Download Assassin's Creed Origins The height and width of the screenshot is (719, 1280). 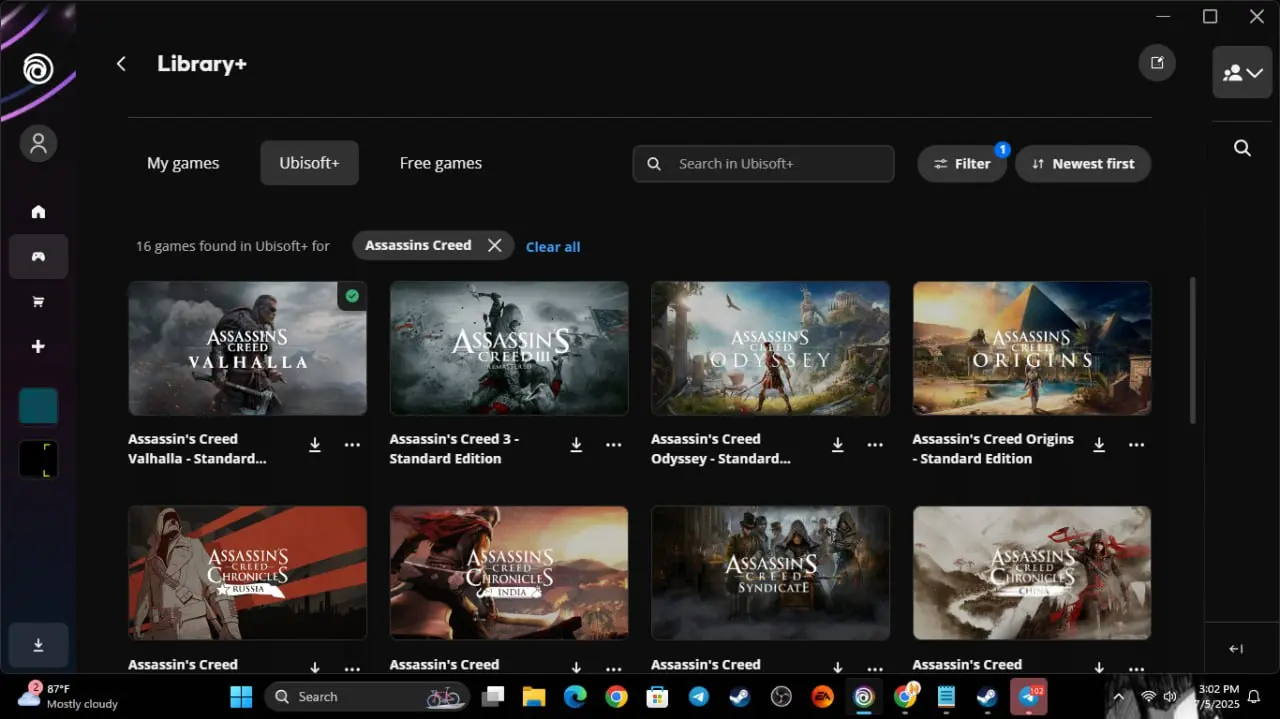click(x=1099, y=445)
